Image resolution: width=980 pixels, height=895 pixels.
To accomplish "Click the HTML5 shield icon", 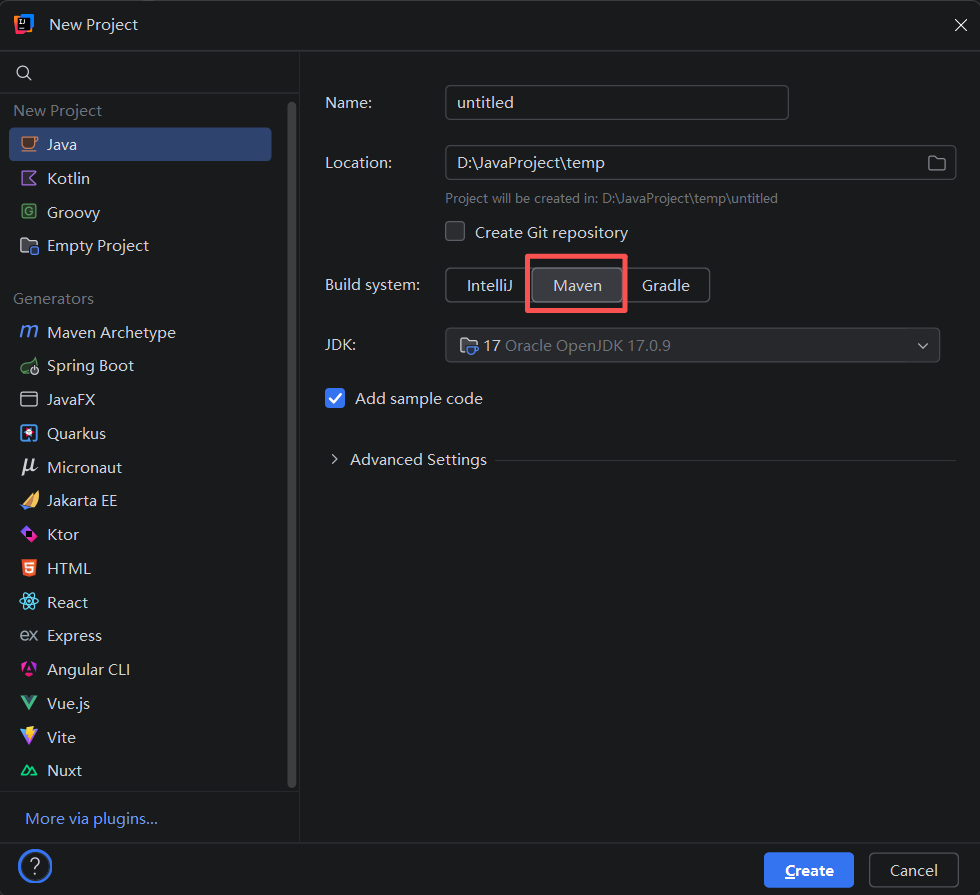I will pyautogui.click(x=29, y=568).
